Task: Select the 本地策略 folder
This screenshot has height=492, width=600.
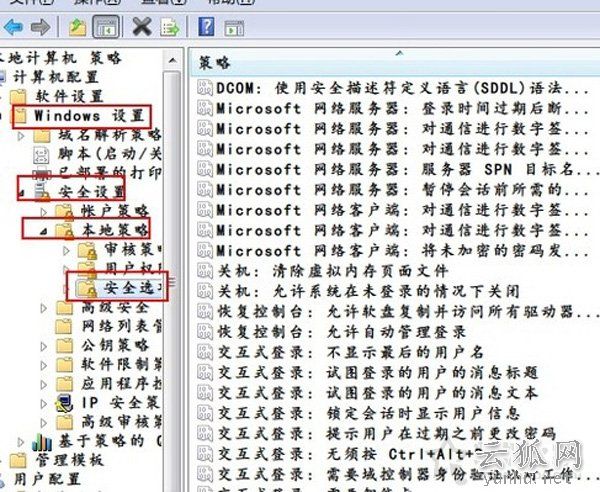Action: 114,230
